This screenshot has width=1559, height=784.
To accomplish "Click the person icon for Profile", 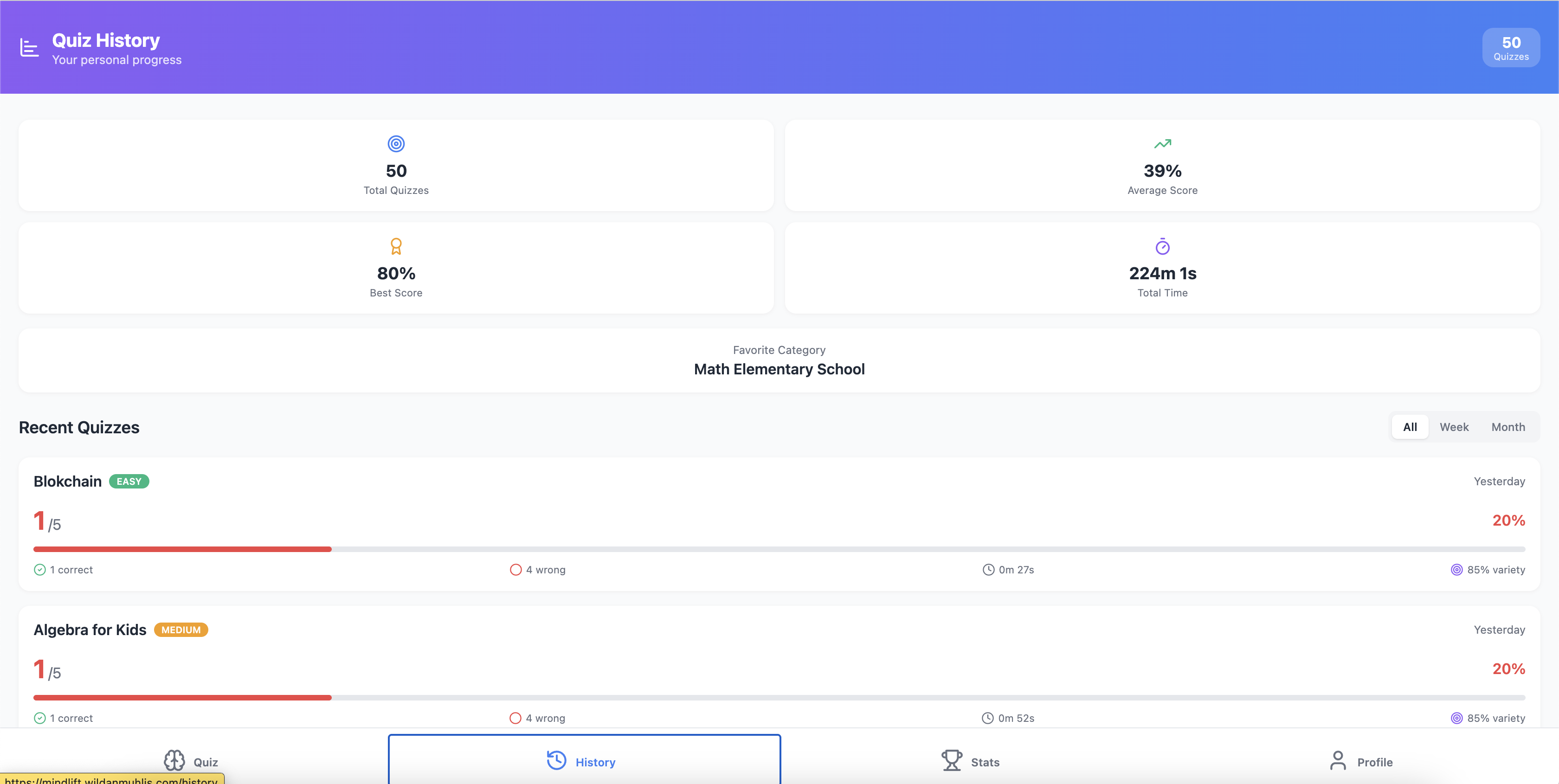I will pyautogui.click(x=1338, y=760).
